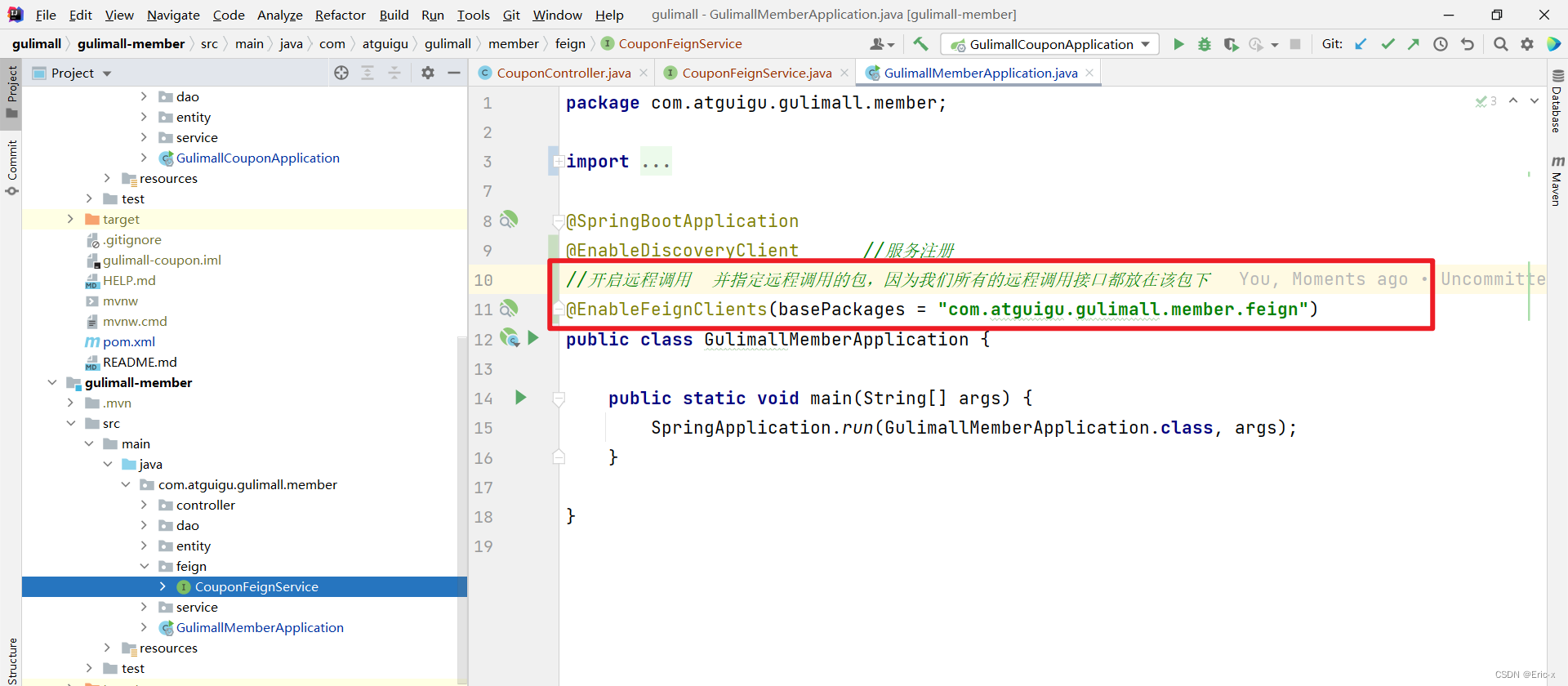Open the Commit tool window
The height and width of the screenshot is (686, 1568).
coord(11,167)
